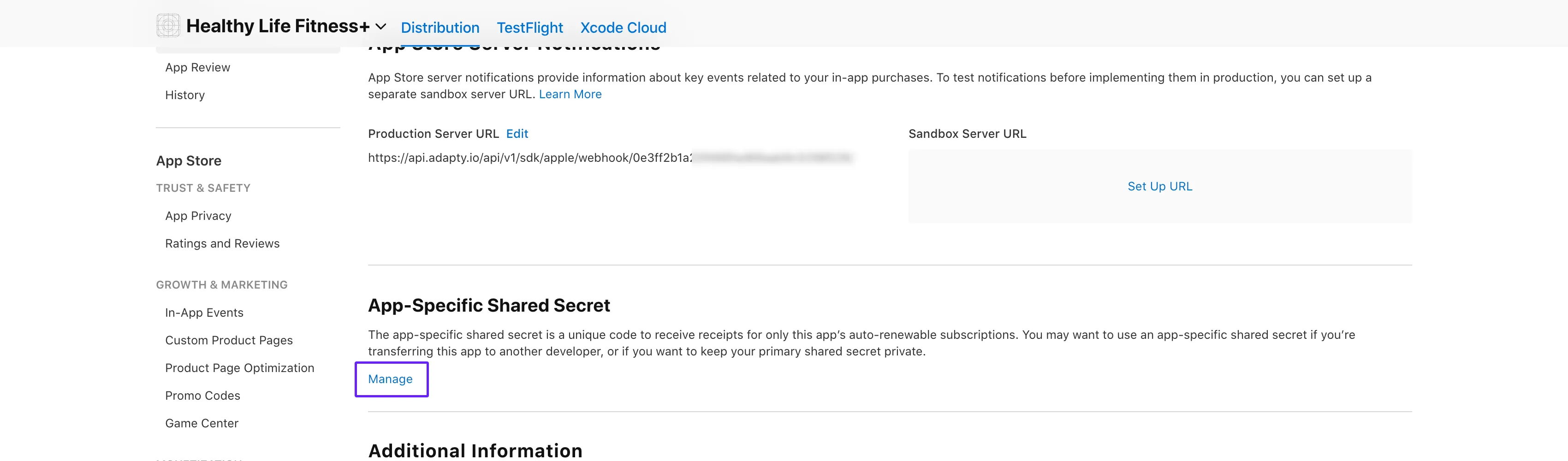Manage the App-Specific Shared Secret
The width and height of the screenshot is (1568, 461).
pos(390,378)
